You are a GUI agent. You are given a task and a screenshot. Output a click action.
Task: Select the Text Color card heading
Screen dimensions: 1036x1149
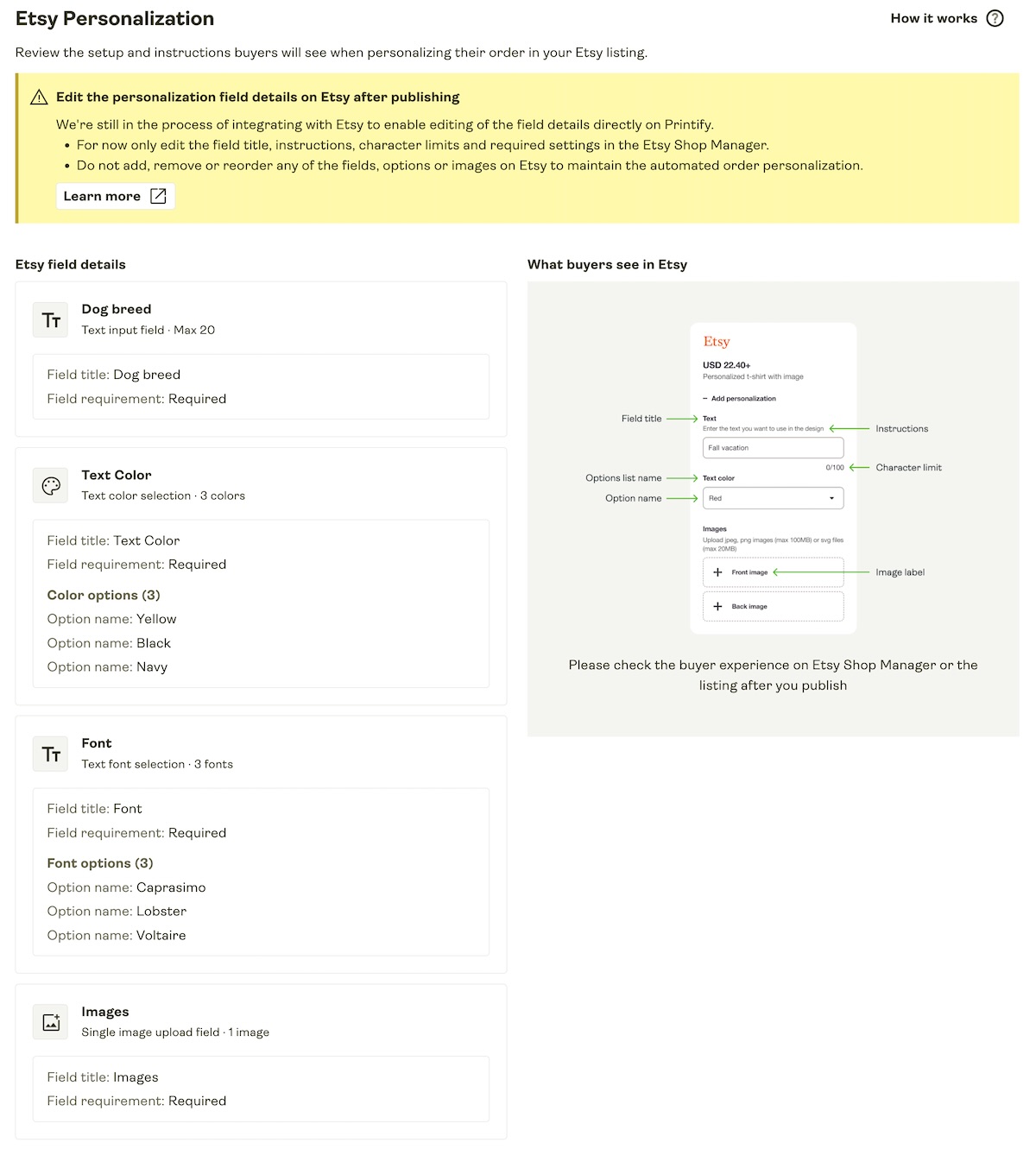(117, 475)
